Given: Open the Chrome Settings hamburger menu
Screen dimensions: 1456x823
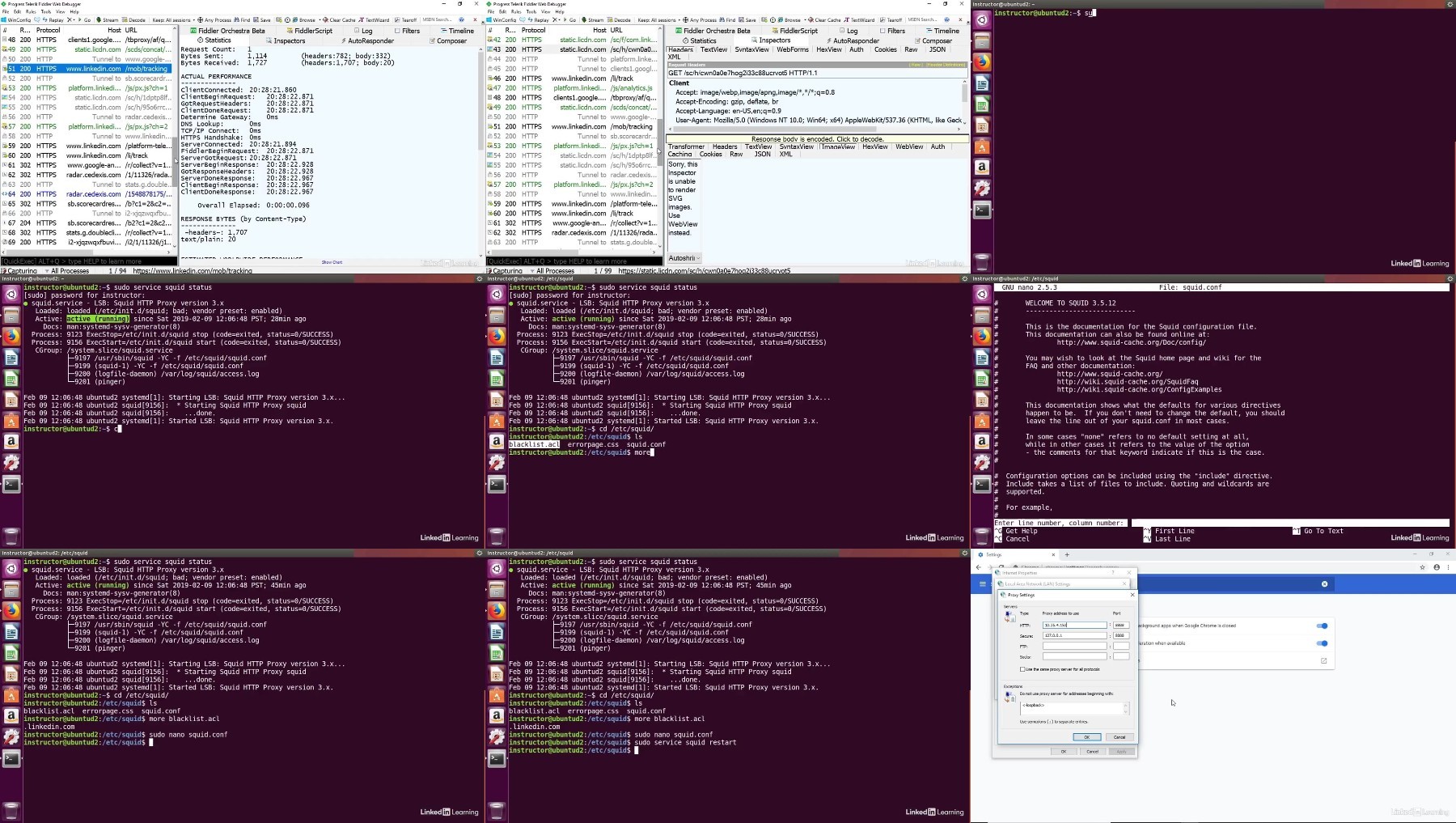Looking at the screenshot, I should pos(983,583).
